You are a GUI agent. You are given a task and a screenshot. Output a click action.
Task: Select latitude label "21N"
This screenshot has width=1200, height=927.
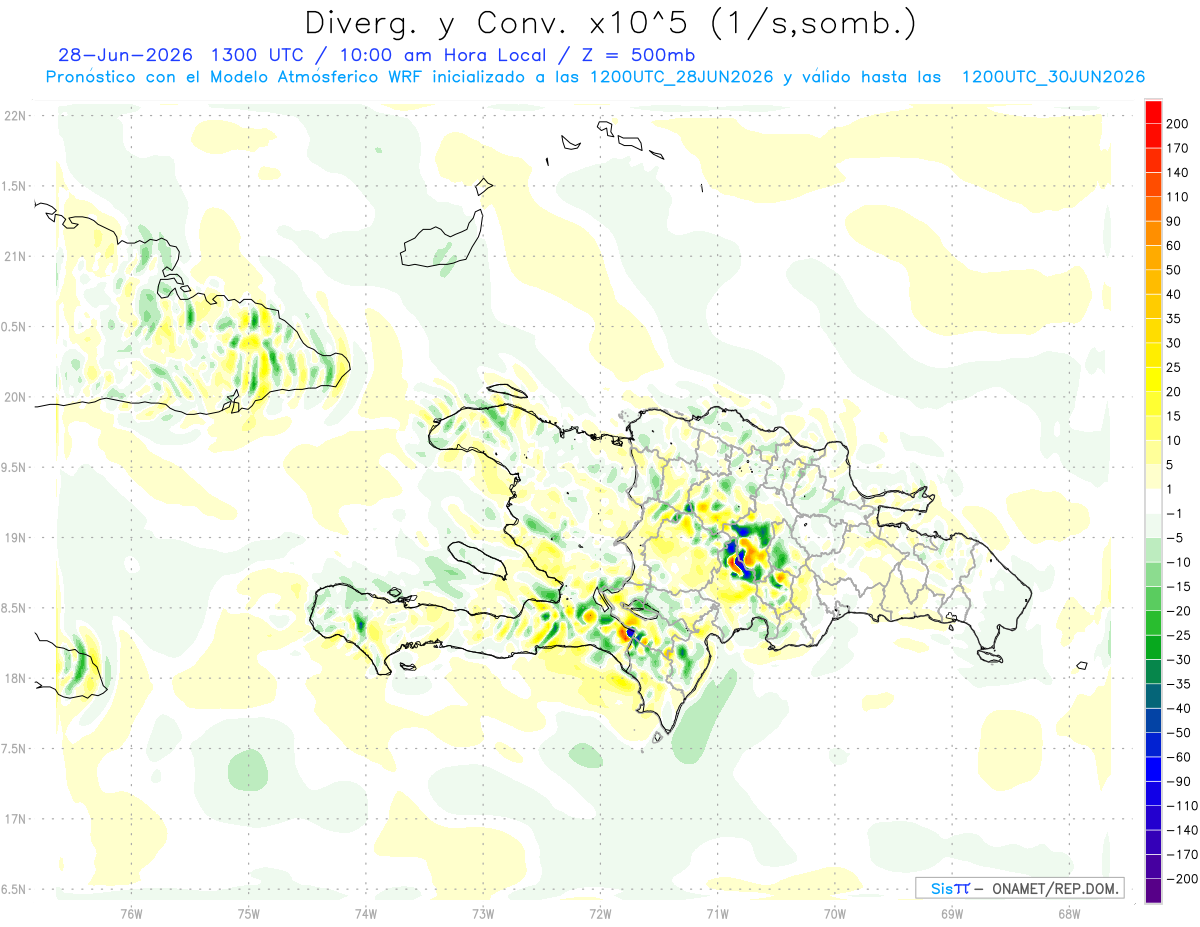click(x=14, y=256)
